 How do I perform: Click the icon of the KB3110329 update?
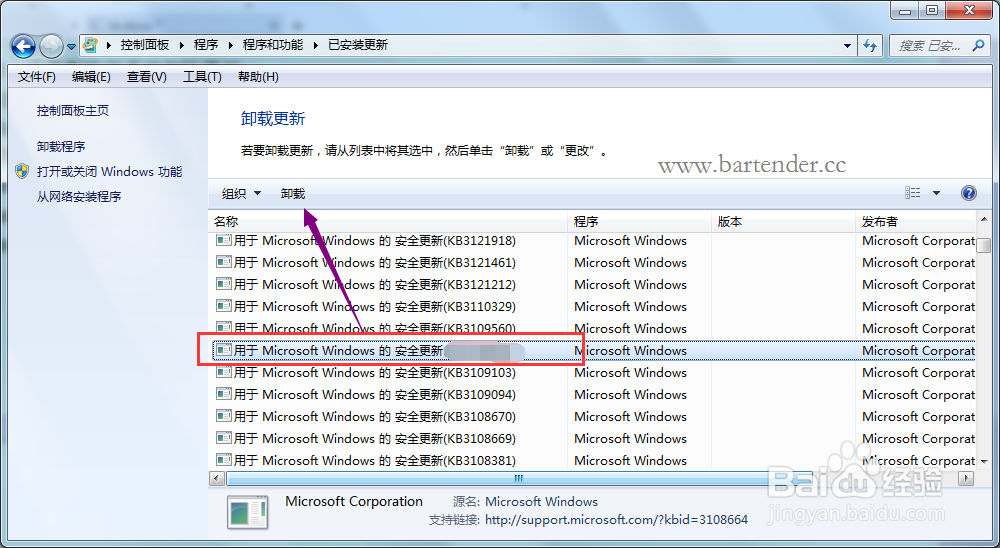[223, 306]
